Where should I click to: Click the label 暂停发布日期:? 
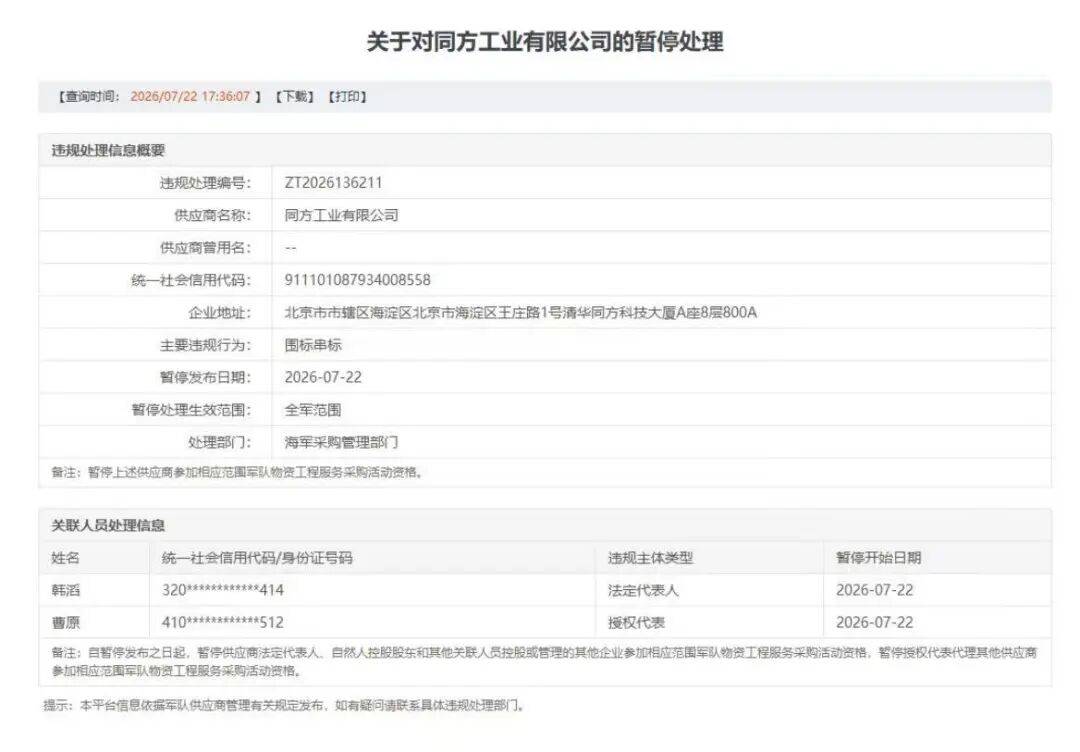(205, 377)
